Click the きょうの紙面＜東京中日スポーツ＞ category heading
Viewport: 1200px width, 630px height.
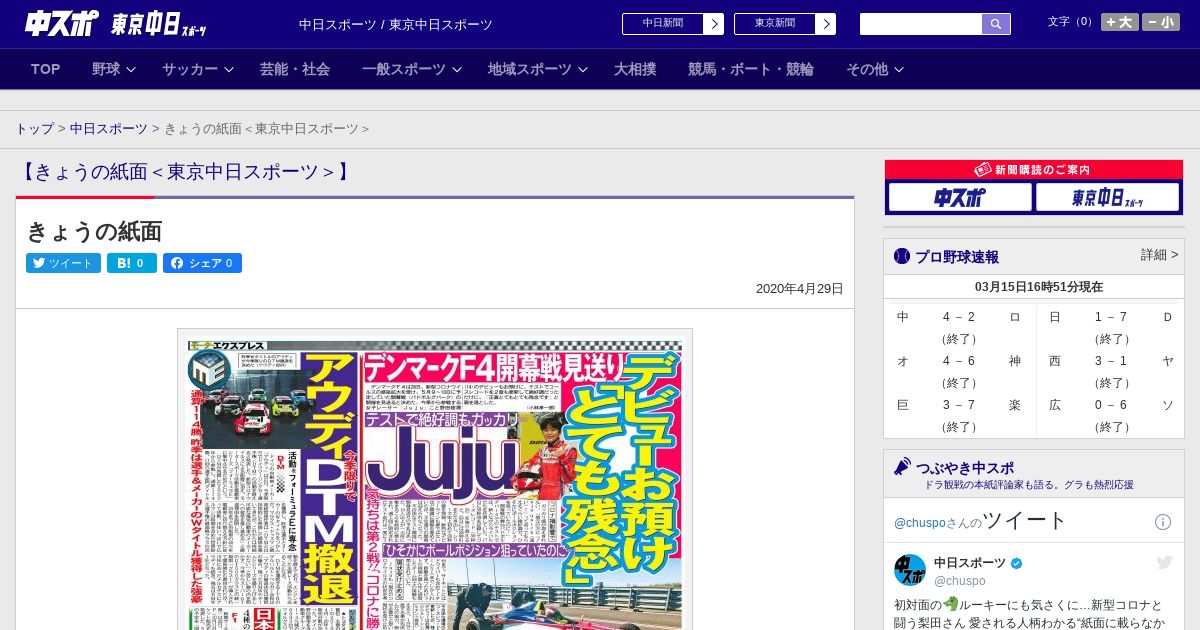pos(186,171)
